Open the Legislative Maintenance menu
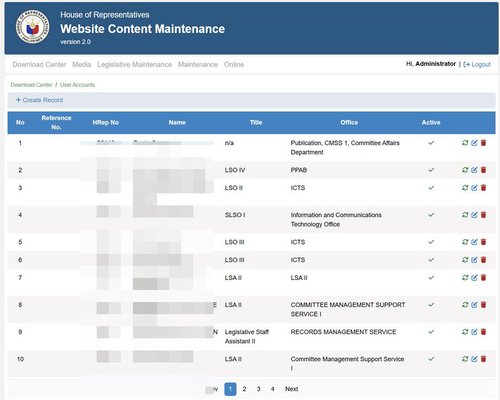Image resolution: width=500 pixels, height=400 pixels. tap(135, 65)
